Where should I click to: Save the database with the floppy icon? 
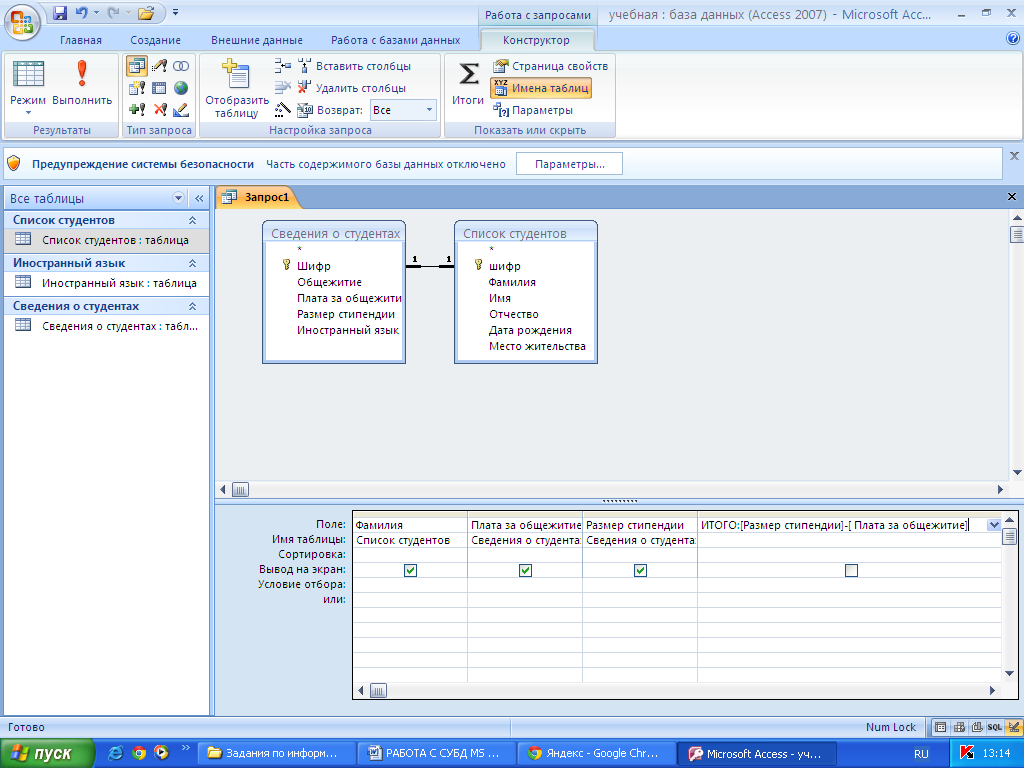60,12
